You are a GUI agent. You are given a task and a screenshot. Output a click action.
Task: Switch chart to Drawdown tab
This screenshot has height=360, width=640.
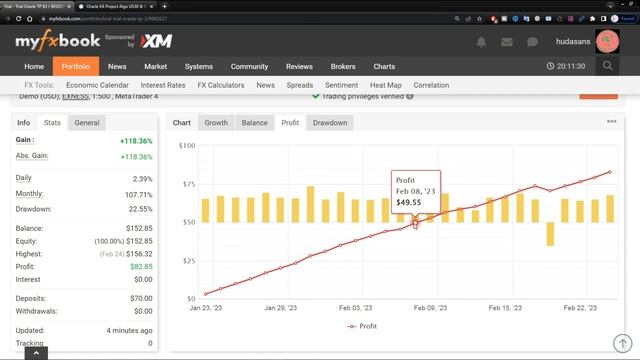(330, 123)
